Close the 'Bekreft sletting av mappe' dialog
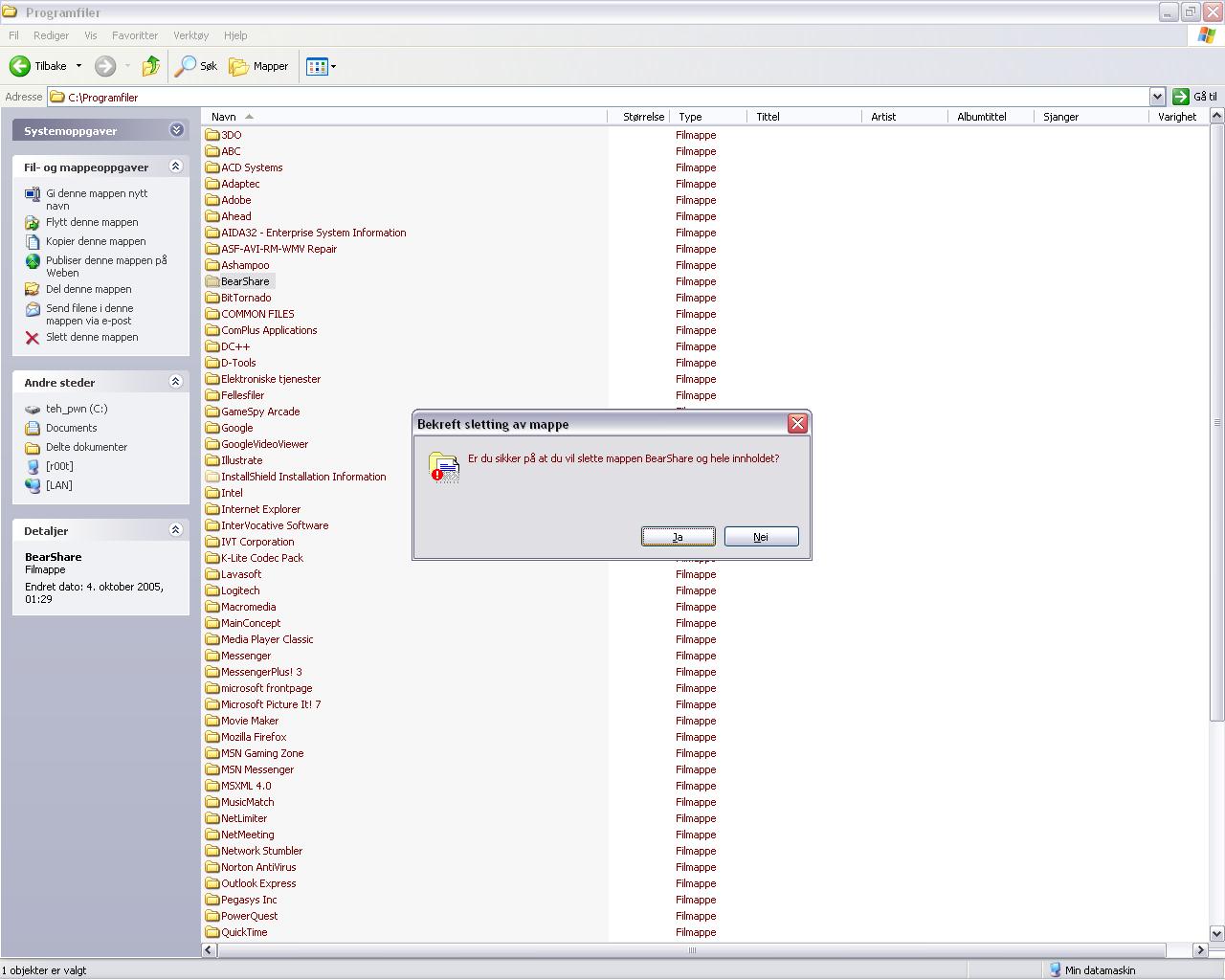 (797, 424)
